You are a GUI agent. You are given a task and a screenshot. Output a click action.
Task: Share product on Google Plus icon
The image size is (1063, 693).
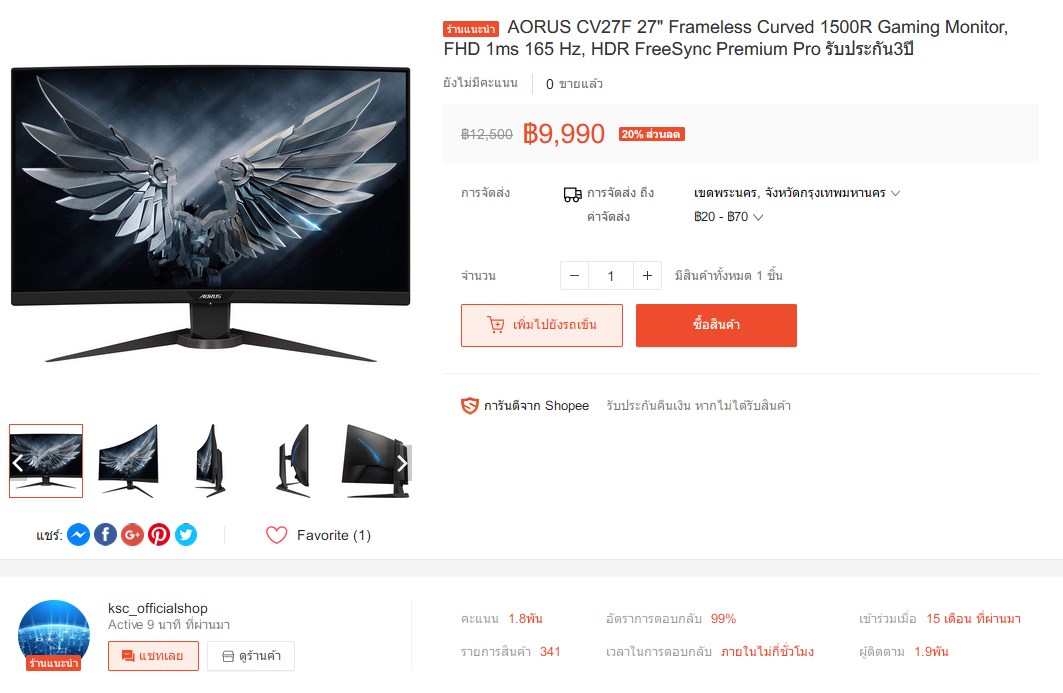point(132,535)
